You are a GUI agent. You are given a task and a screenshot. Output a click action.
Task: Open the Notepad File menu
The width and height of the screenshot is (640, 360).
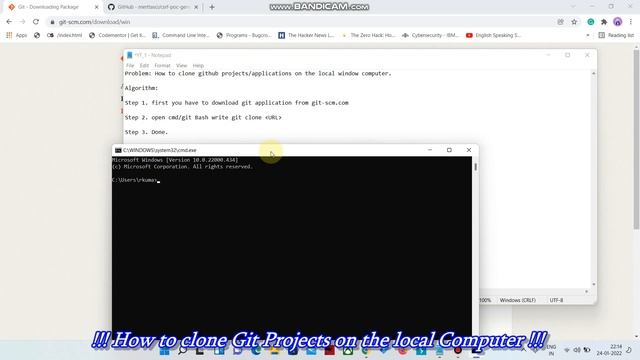(x=130, y=66)
